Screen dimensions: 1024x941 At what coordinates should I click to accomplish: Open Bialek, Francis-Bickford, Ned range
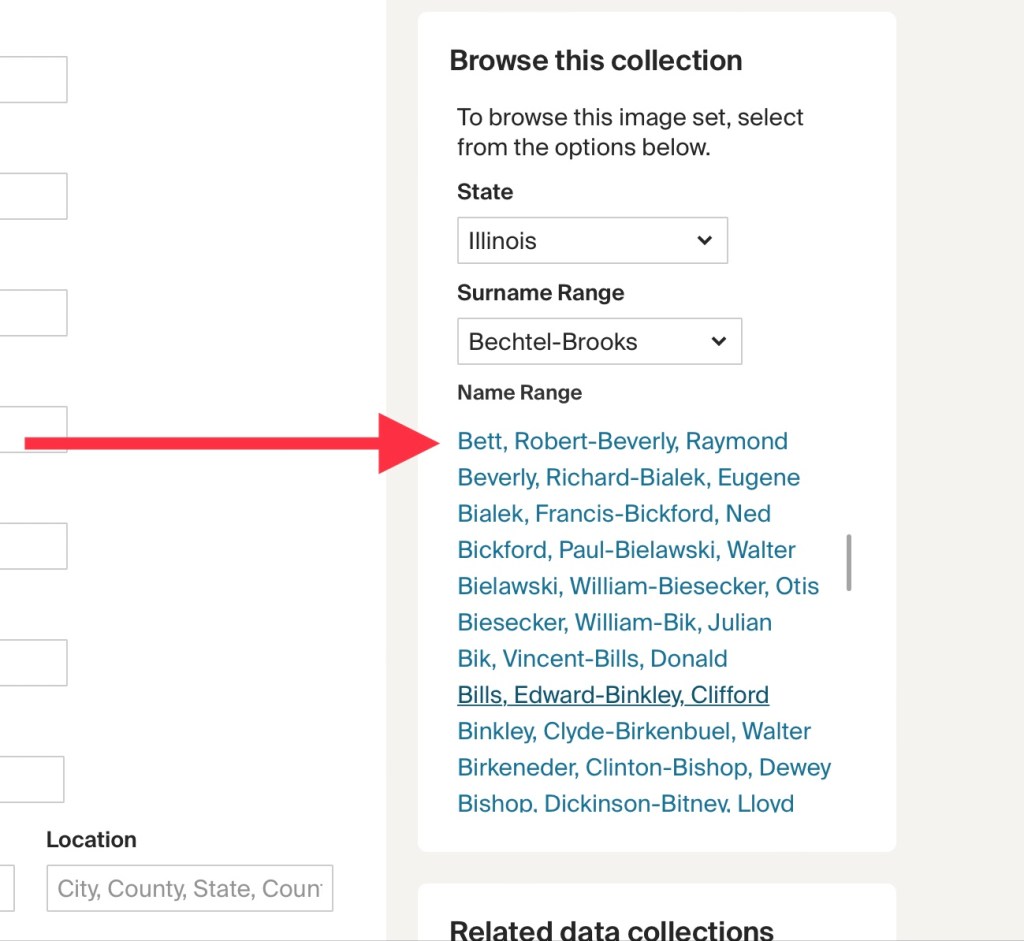[613, 514]
